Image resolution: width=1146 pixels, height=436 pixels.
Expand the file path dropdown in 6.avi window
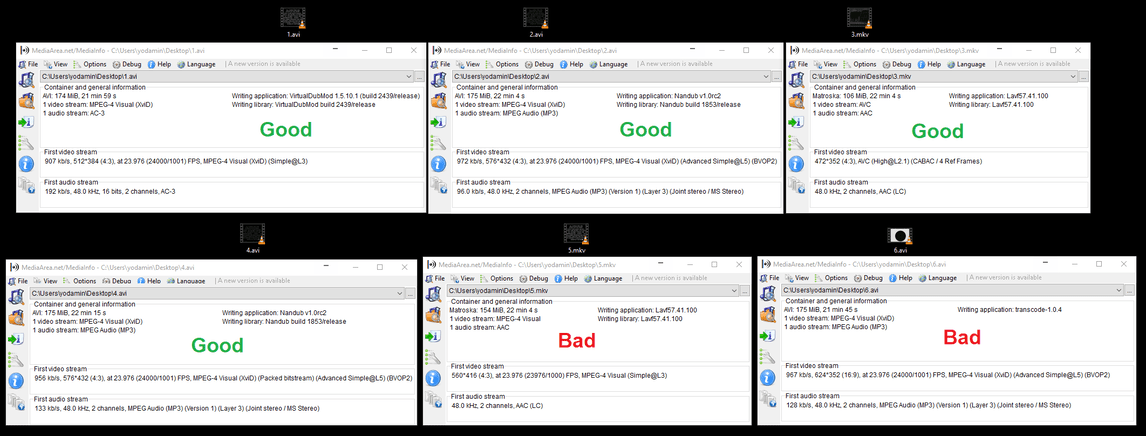(x=1118, y=291)
